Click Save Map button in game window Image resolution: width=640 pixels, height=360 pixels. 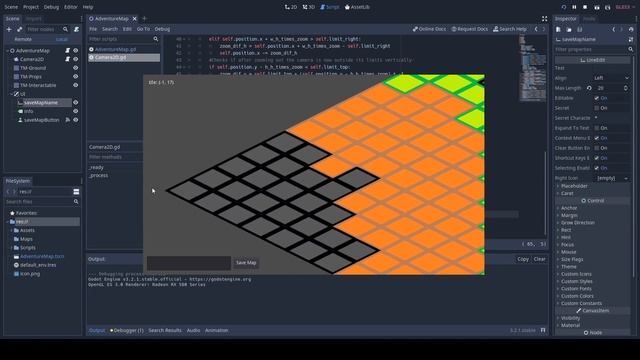[x=246, y=263]
